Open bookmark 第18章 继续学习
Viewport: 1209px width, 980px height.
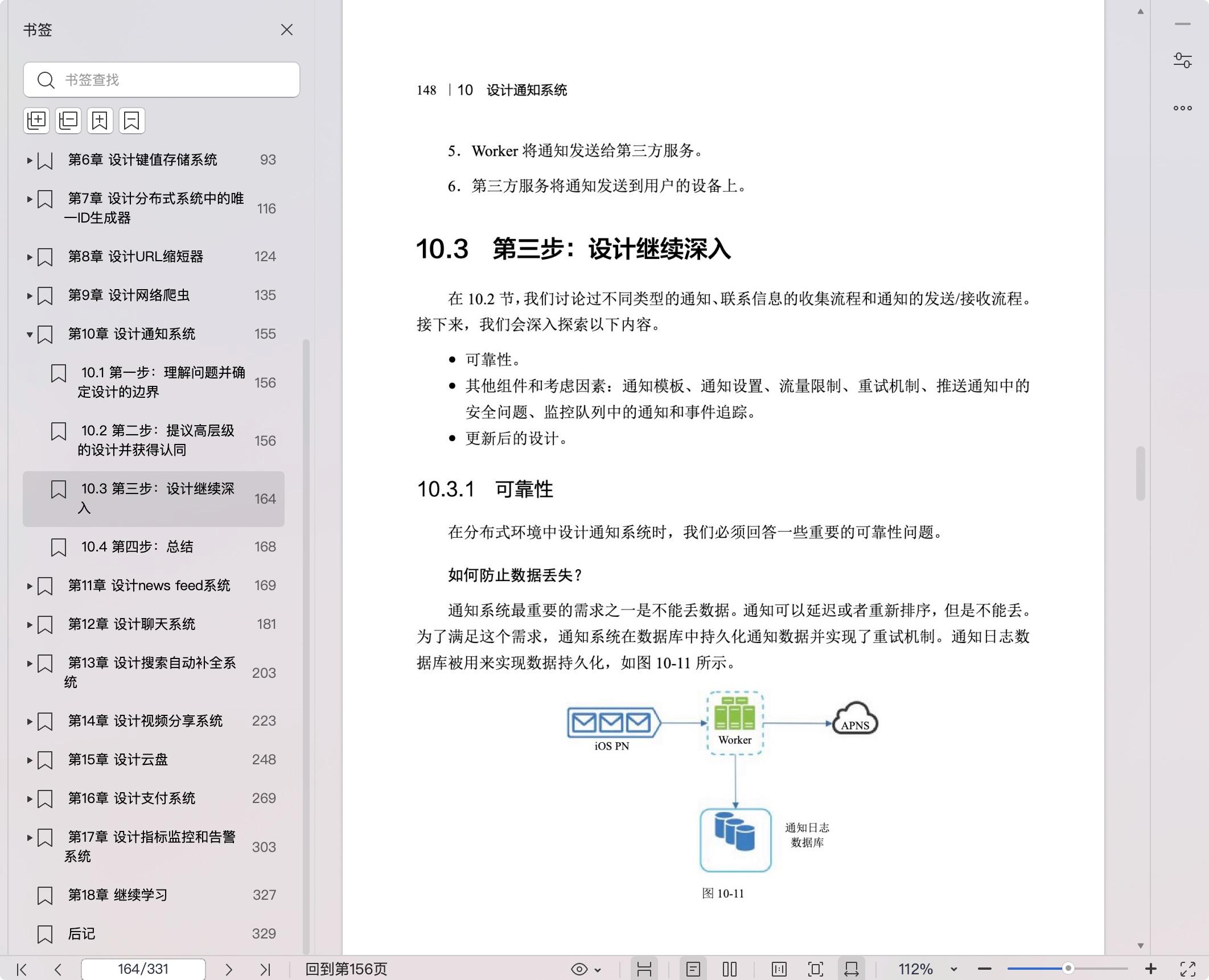click(x=154, y=895)
